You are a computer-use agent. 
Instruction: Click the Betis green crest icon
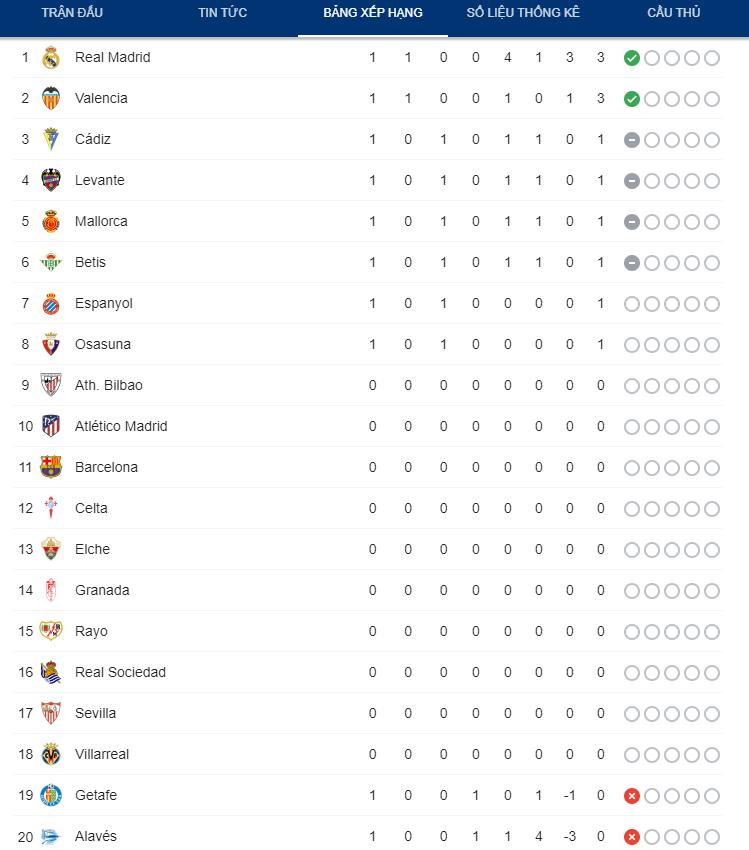51,262
